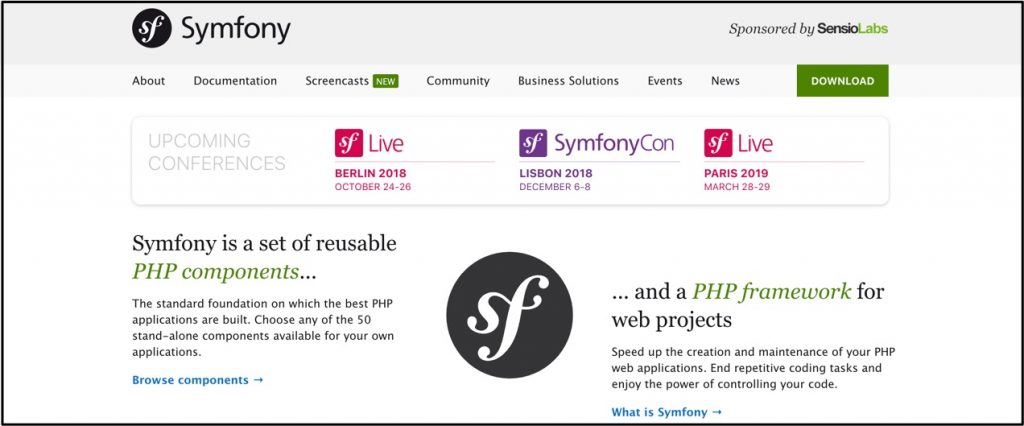1024x426 pixels.
Task: Click the pink Paris Live sf icon
Action: 718,143
